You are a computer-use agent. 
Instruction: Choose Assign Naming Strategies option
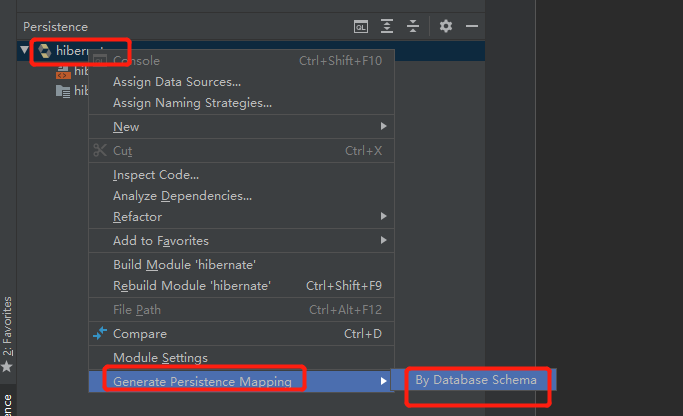[192, 103]
